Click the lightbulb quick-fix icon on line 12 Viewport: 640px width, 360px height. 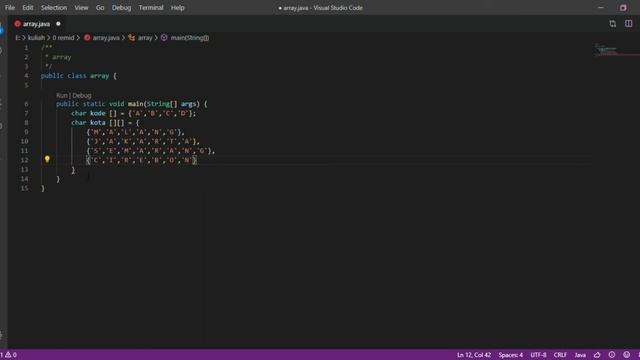coord(47,160)
